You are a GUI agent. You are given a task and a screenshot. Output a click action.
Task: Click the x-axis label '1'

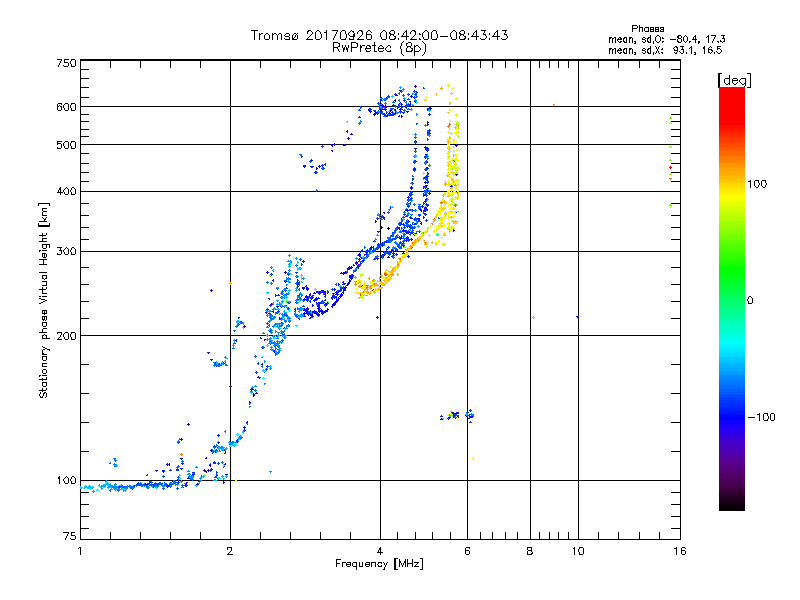click(x=80, y=551)
